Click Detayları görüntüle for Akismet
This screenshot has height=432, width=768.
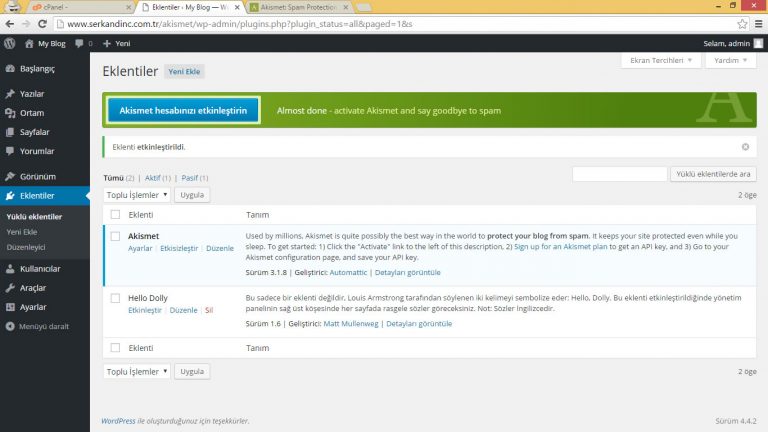[408, 272]
